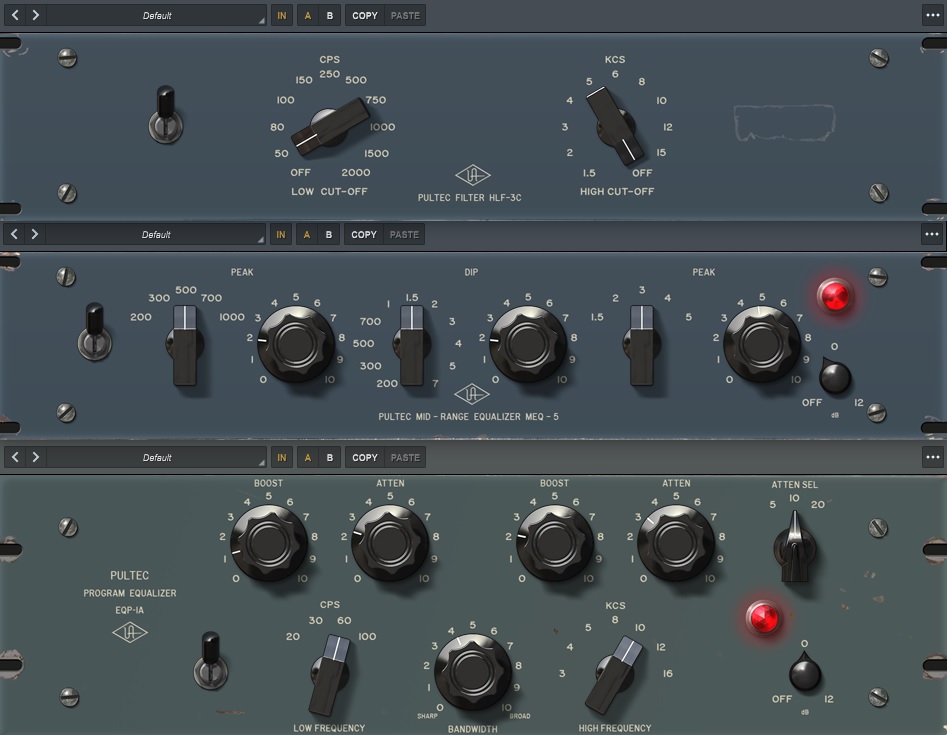Open the EQP-1A Default preset dropdown

point(157,458)
